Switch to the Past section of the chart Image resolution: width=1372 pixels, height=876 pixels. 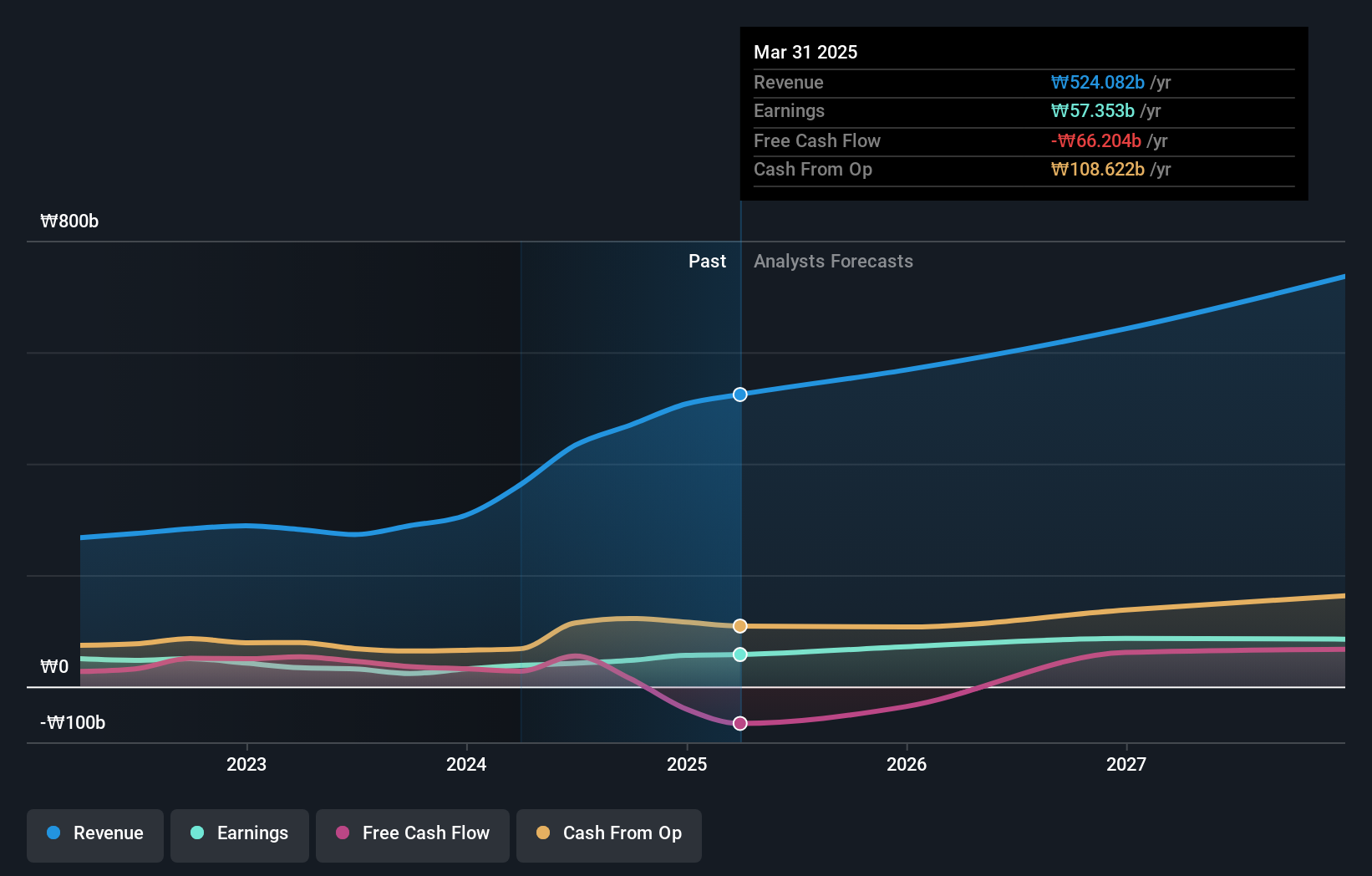tap(708, 261)
